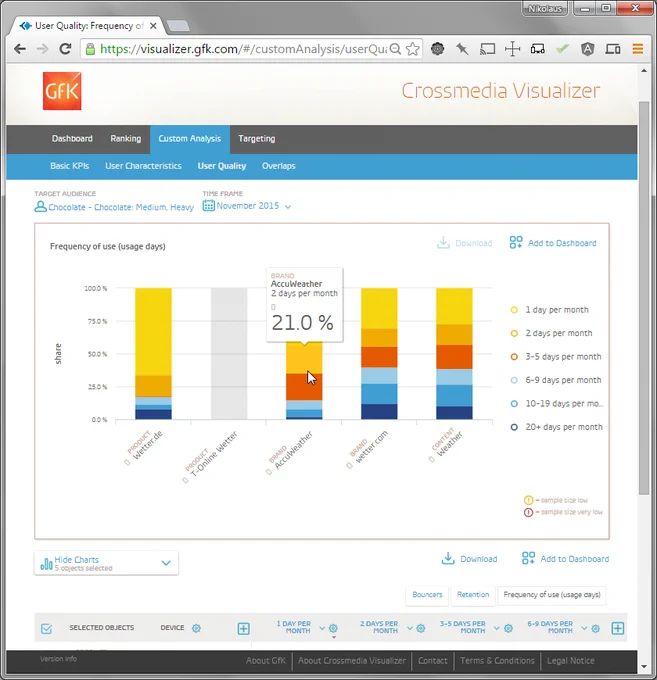Click the crosshair extension icon

512,49
